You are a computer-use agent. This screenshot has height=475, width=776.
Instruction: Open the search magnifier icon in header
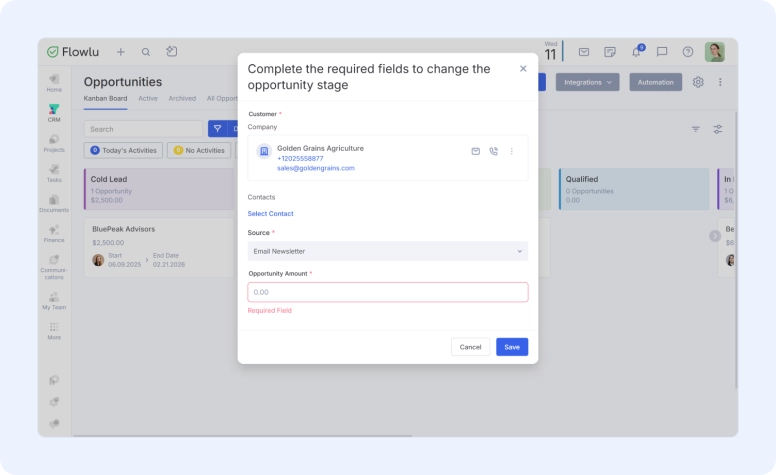(146, 52)
